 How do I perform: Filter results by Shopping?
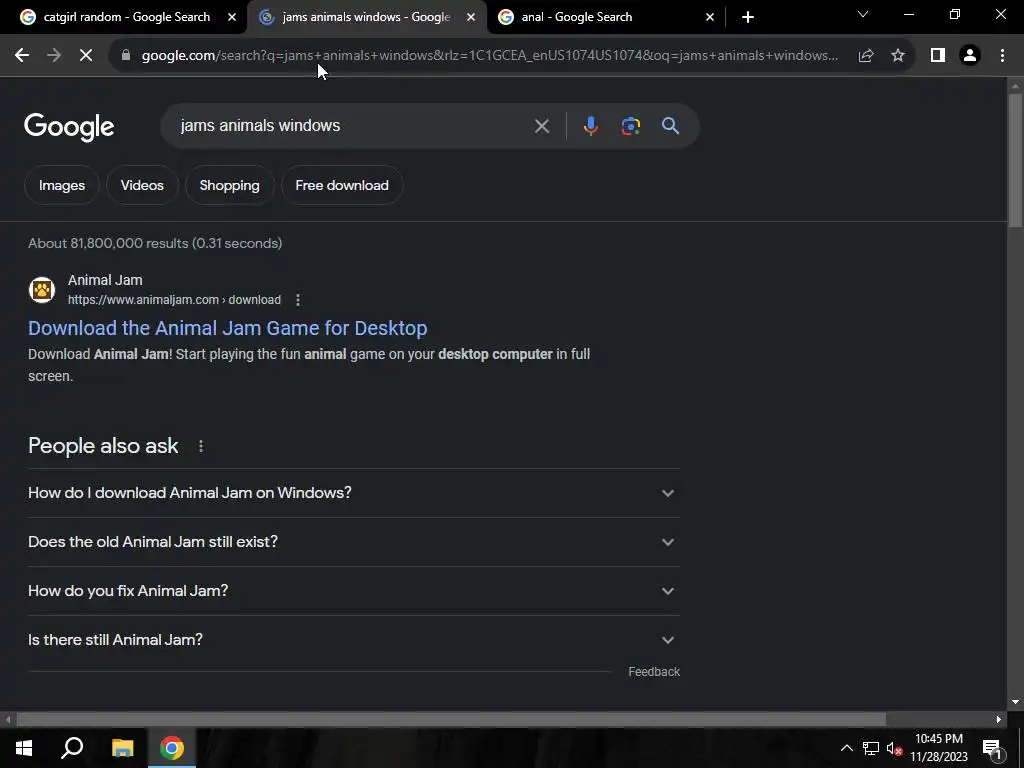coord(229,185)
